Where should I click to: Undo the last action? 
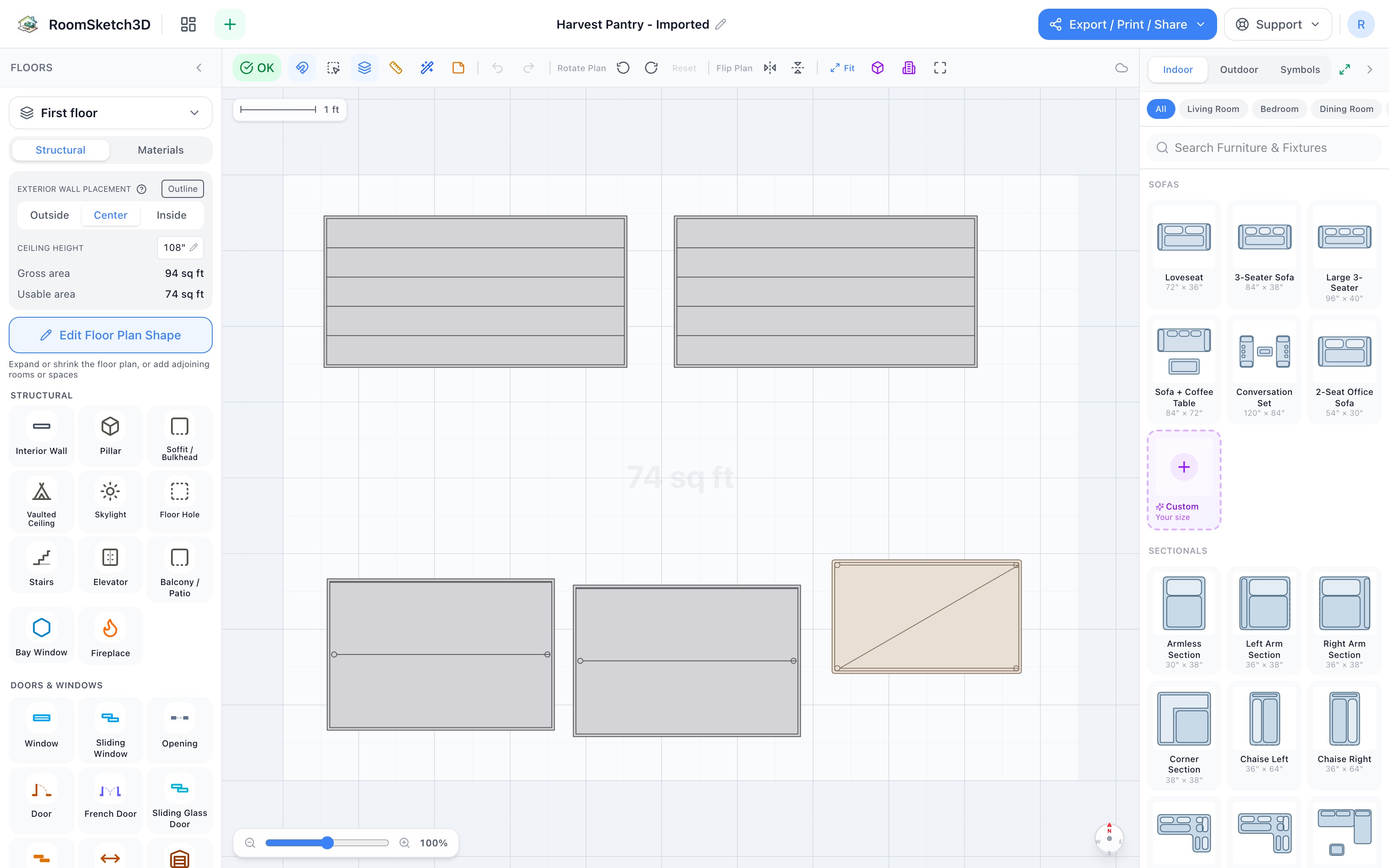pos(497,68)
